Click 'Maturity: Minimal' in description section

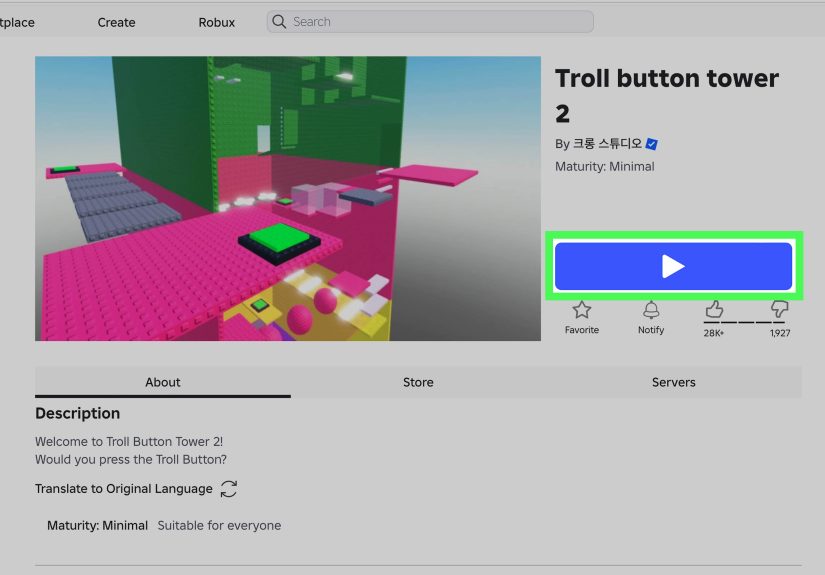pyautogui.click(x=97, y=526)
